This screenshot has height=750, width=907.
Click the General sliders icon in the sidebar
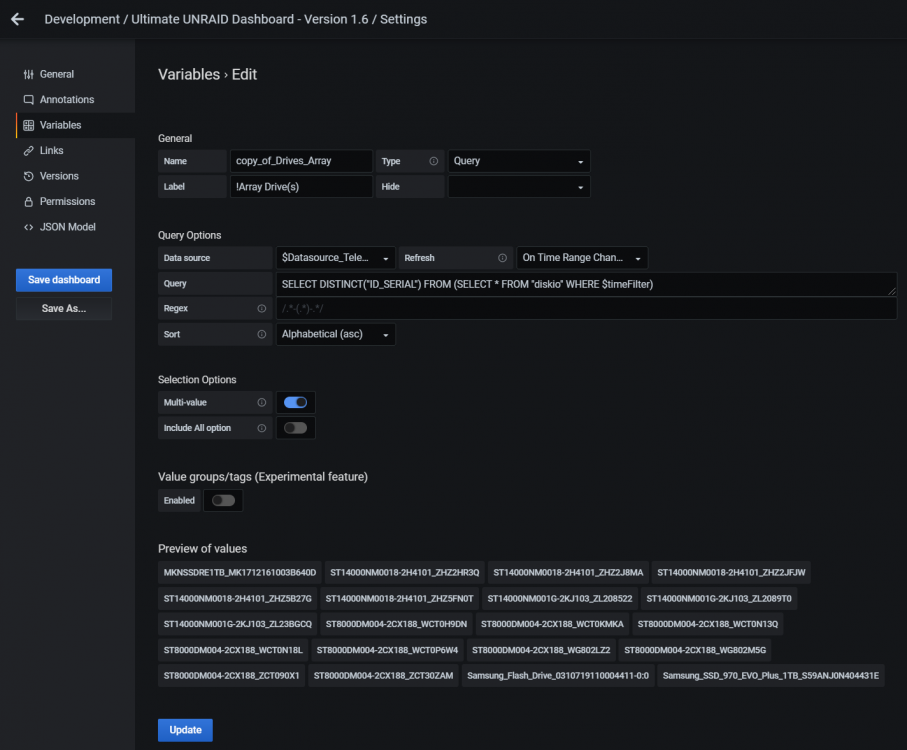pyautogui.click(x=28, y=75)
